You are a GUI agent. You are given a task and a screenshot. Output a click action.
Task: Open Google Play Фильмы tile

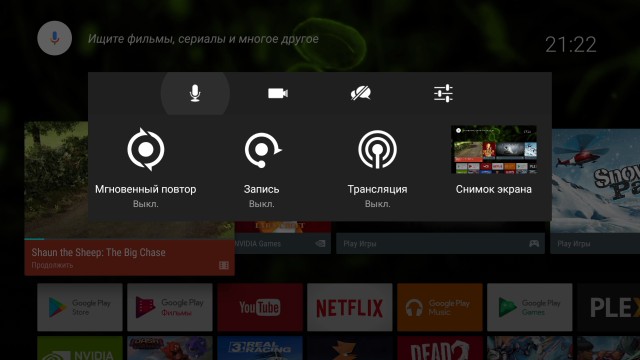[x=170, y=307]
